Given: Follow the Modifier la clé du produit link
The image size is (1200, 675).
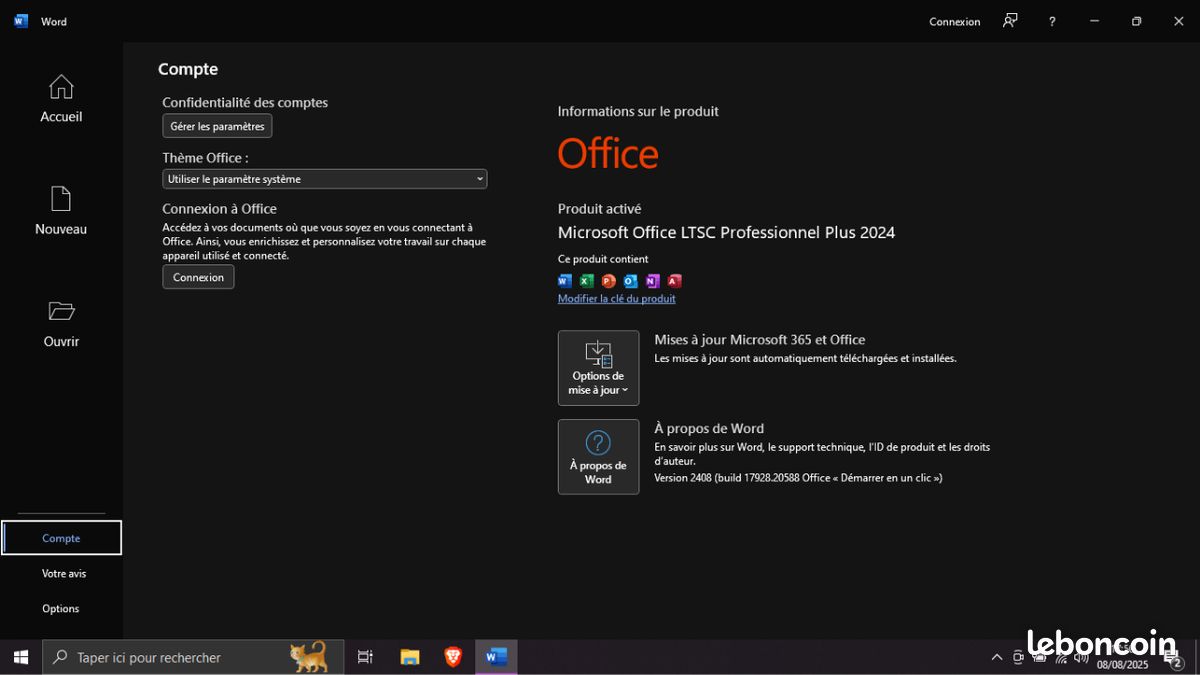Looking at the screenshot, I should [617, 298].
